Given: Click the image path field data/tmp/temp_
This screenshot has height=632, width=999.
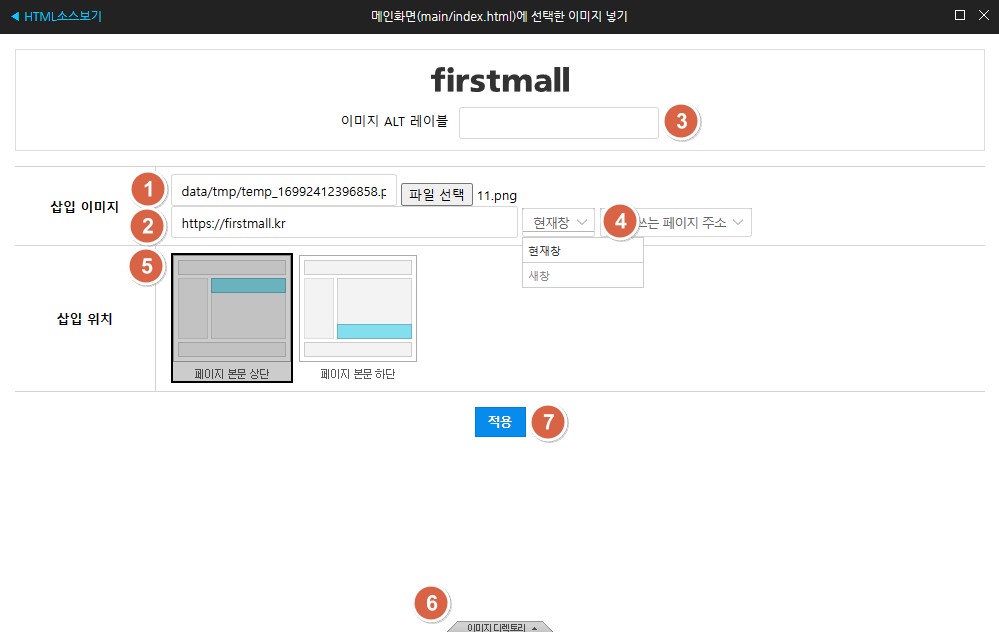Looking at the screenshot, I should 284,191.
